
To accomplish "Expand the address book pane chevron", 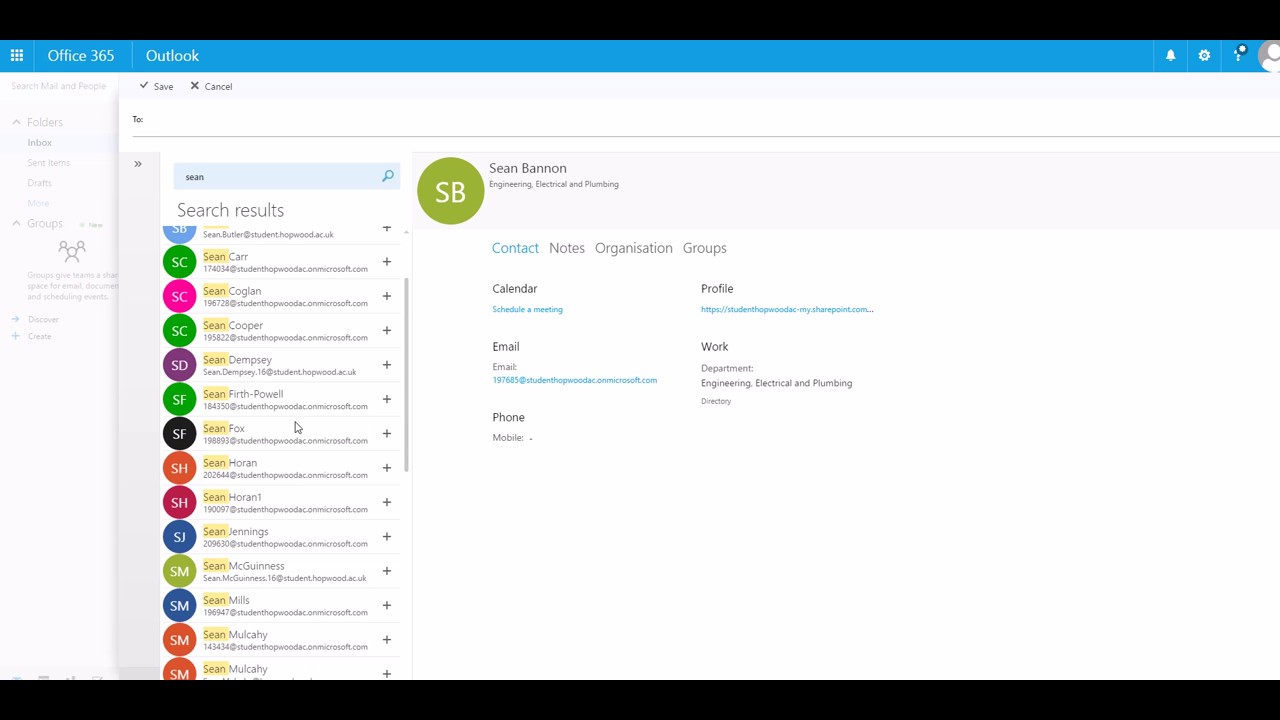I will [138, 164].
